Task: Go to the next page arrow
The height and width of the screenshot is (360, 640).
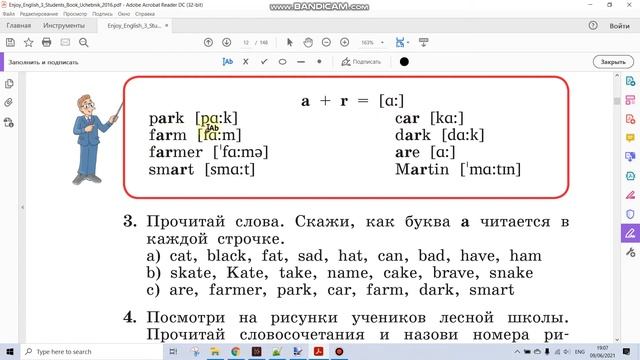Action: (x=227, y=42)
